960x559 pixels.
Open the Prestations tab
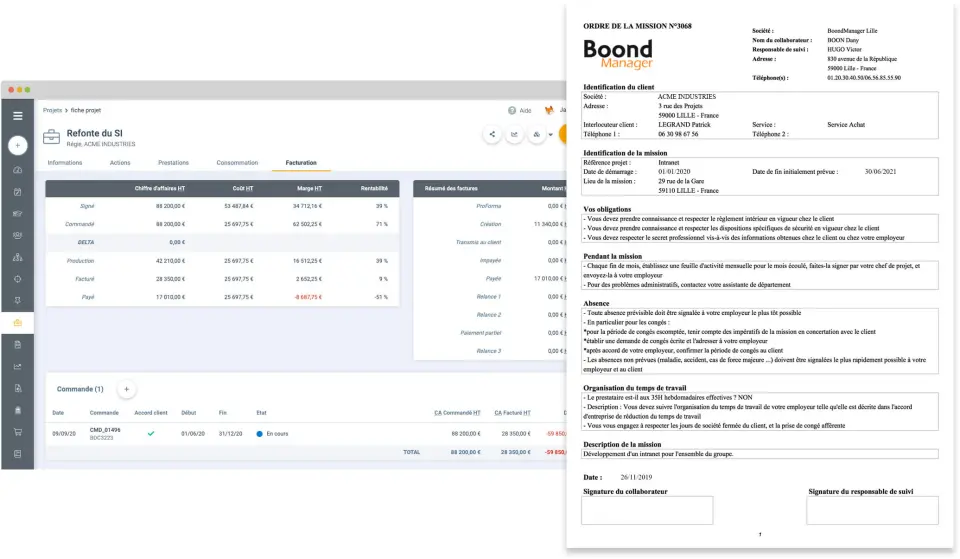click(173, 162)
